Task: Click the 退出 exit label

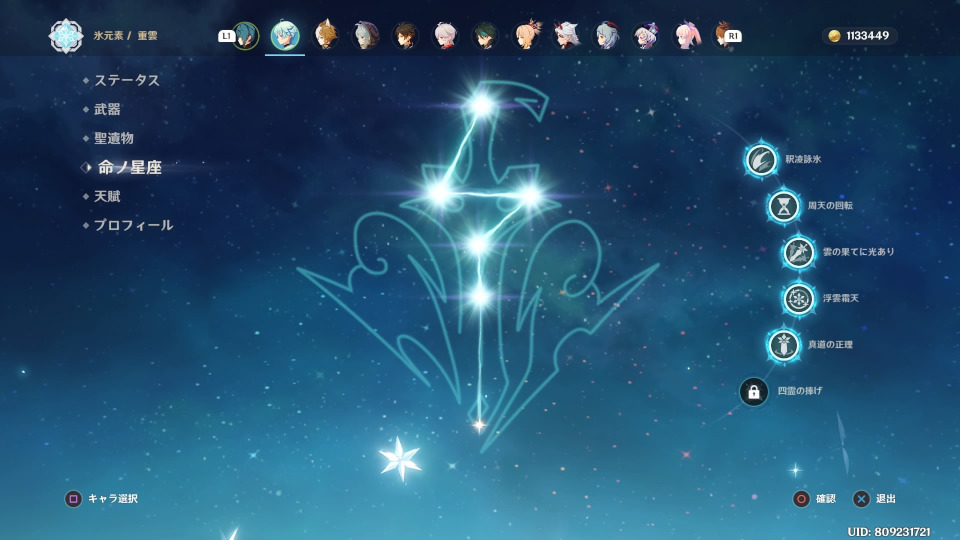Action: [x=886, y=499]
